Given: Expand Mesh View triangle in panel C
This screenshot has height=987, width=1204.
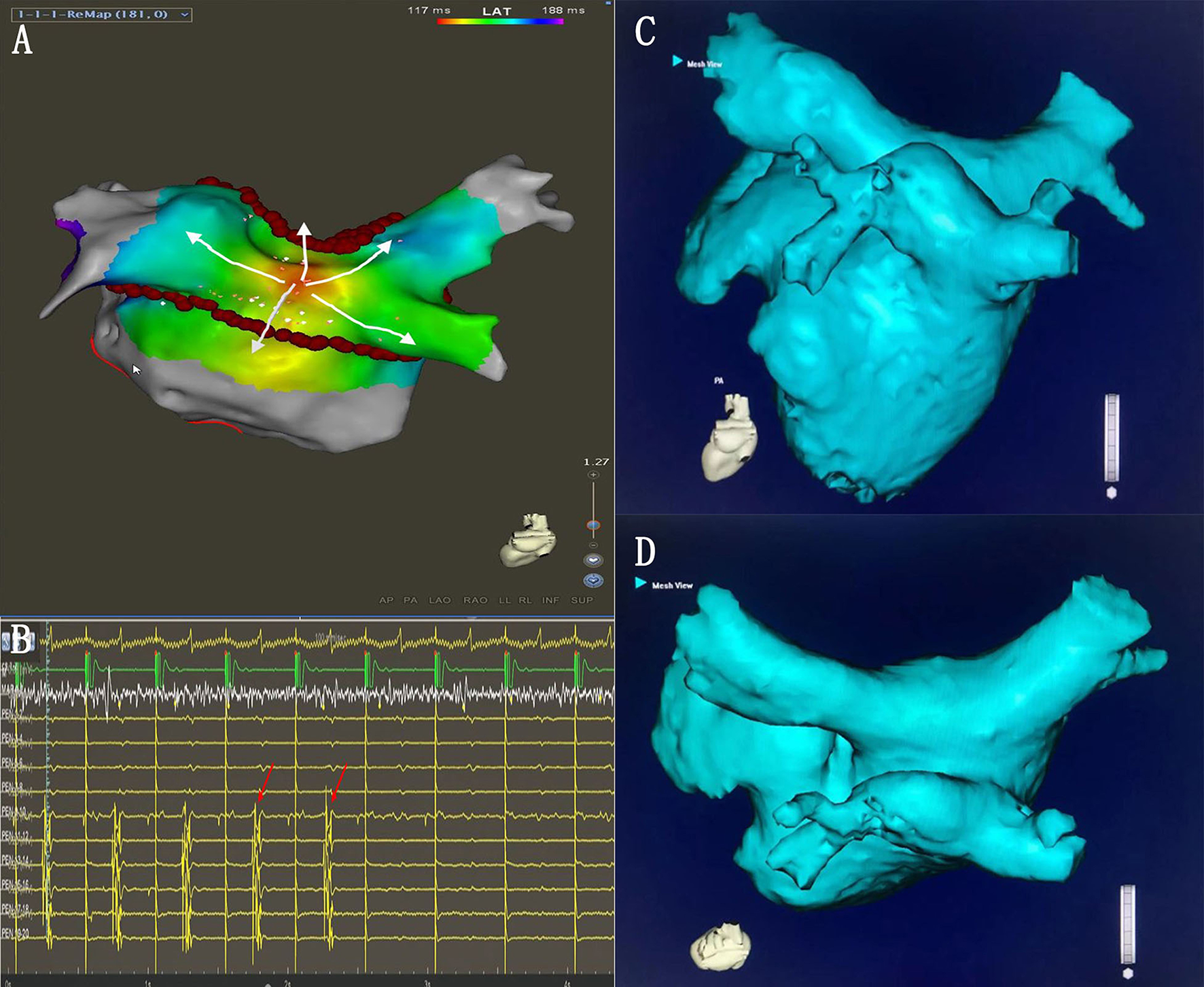Looking at the screenshot, I should (677, 61).
